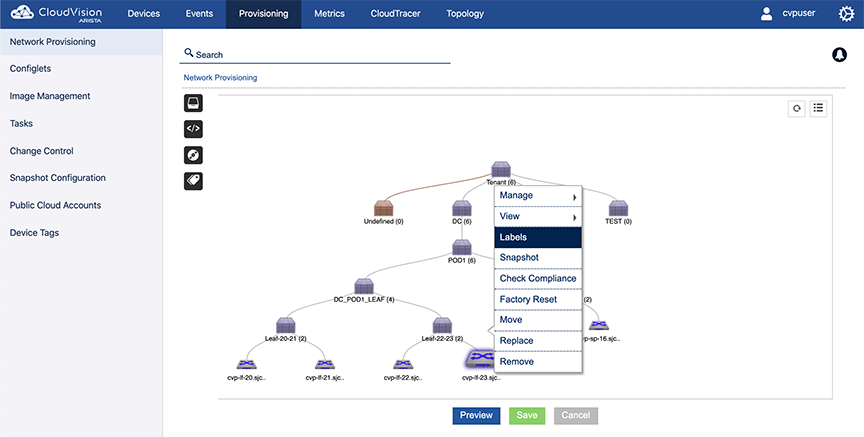Select the DC_POD1_LEAF container node
Viewport: 864px width, 437px height.
(364, 287)
